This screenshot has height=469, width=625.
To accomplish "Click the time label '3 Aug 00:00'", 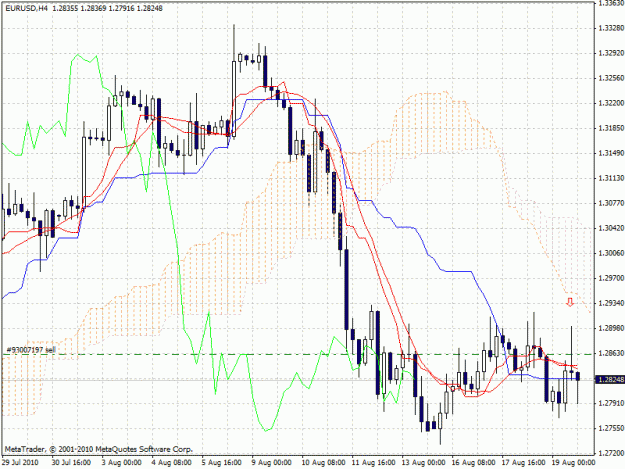I will (x=121, y=463).
